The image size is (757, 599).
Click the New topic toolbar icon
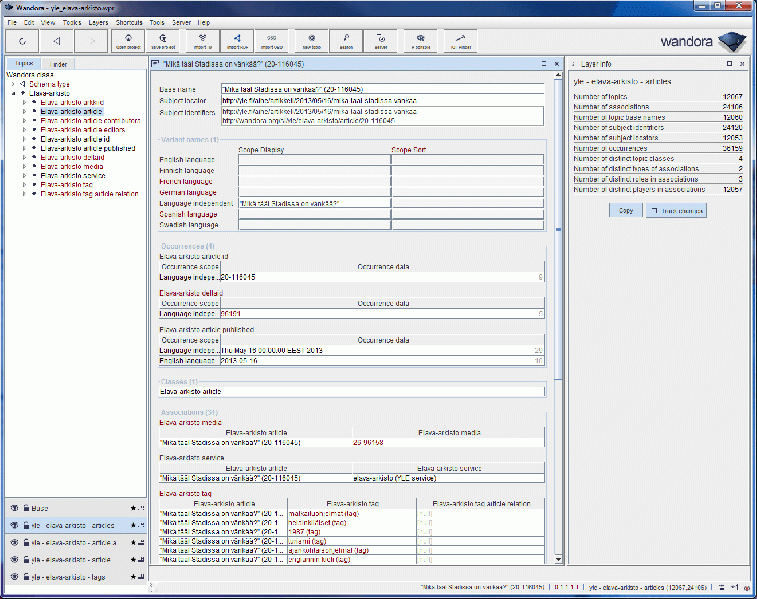(312, 41)
